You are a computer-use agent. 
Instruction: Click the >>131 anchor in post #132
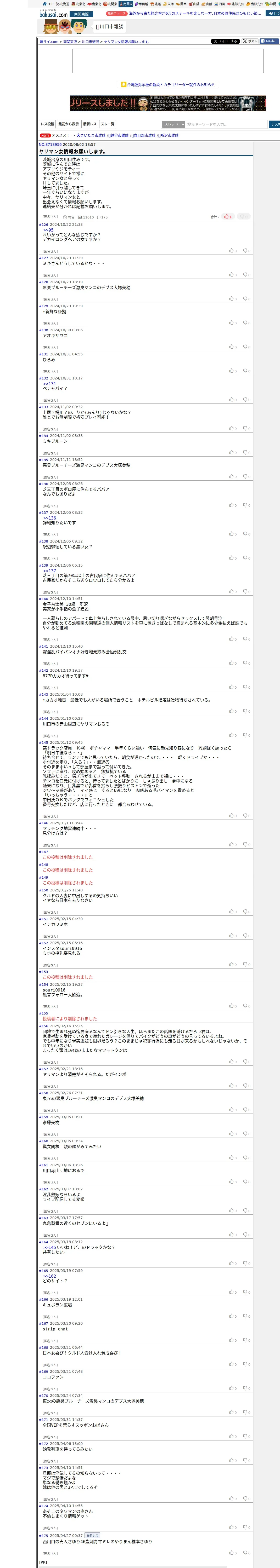(x=49, y=383)
